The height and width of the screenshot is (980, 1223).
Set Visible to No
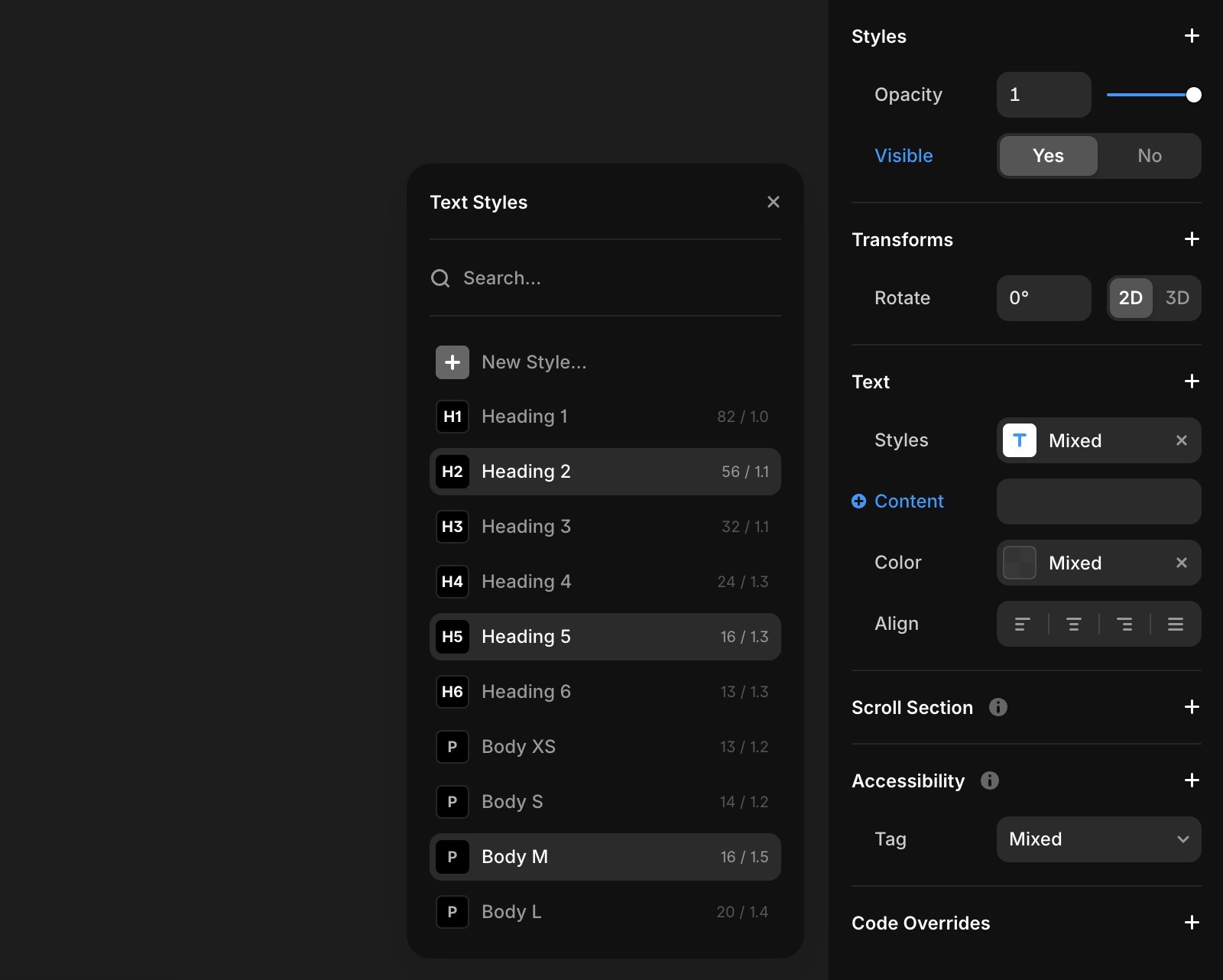pos(1150,156)
